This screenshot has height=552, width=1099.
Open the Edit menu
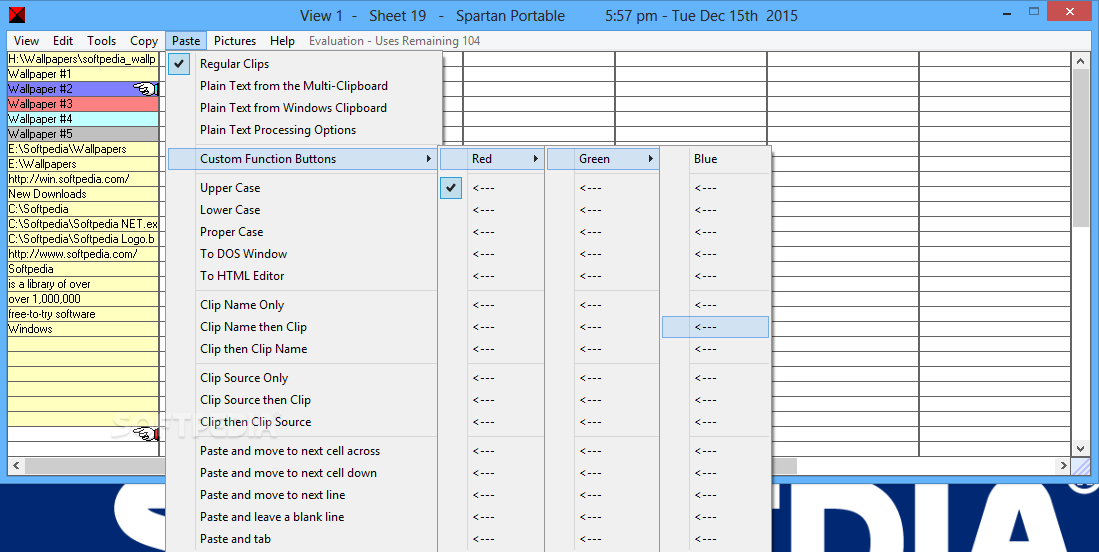coord(63,41)
